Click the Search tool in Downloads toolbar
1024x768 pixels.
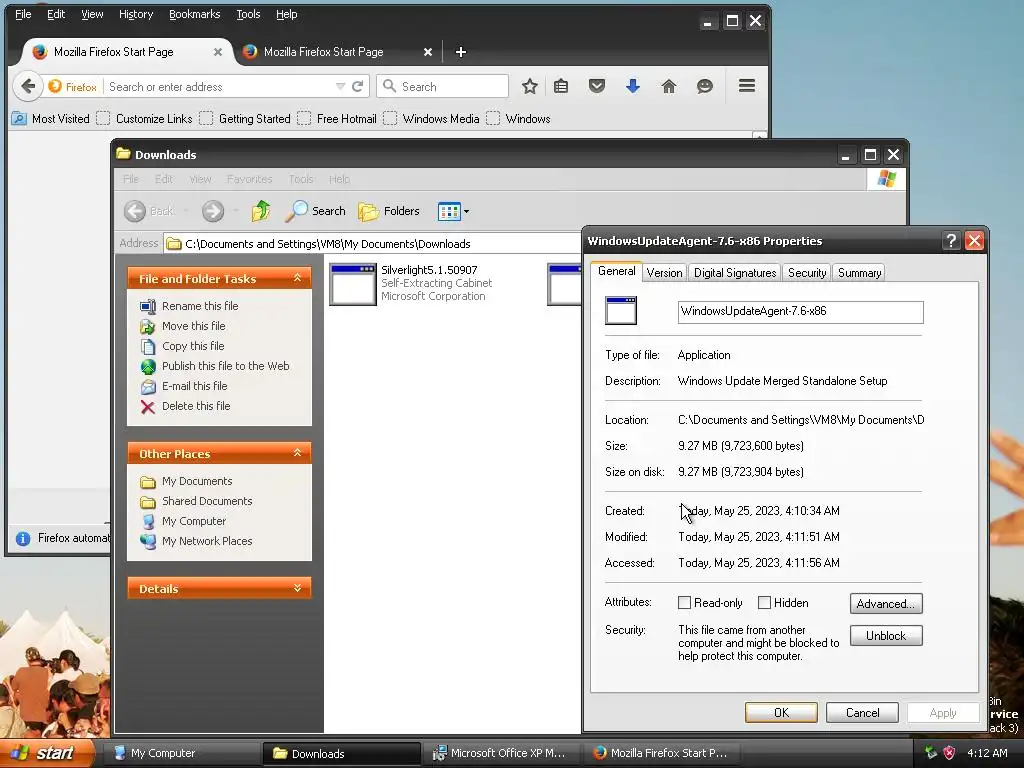click(x=316, y=211)
